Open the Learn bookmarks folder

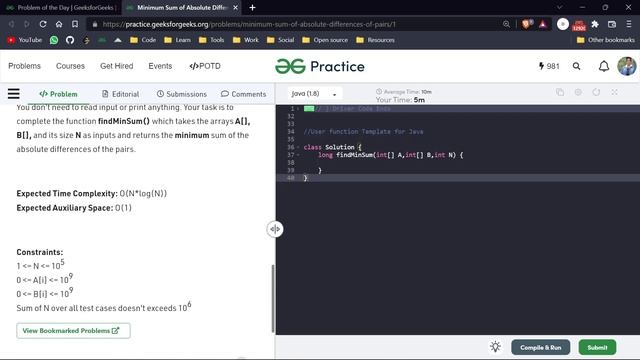177,40
